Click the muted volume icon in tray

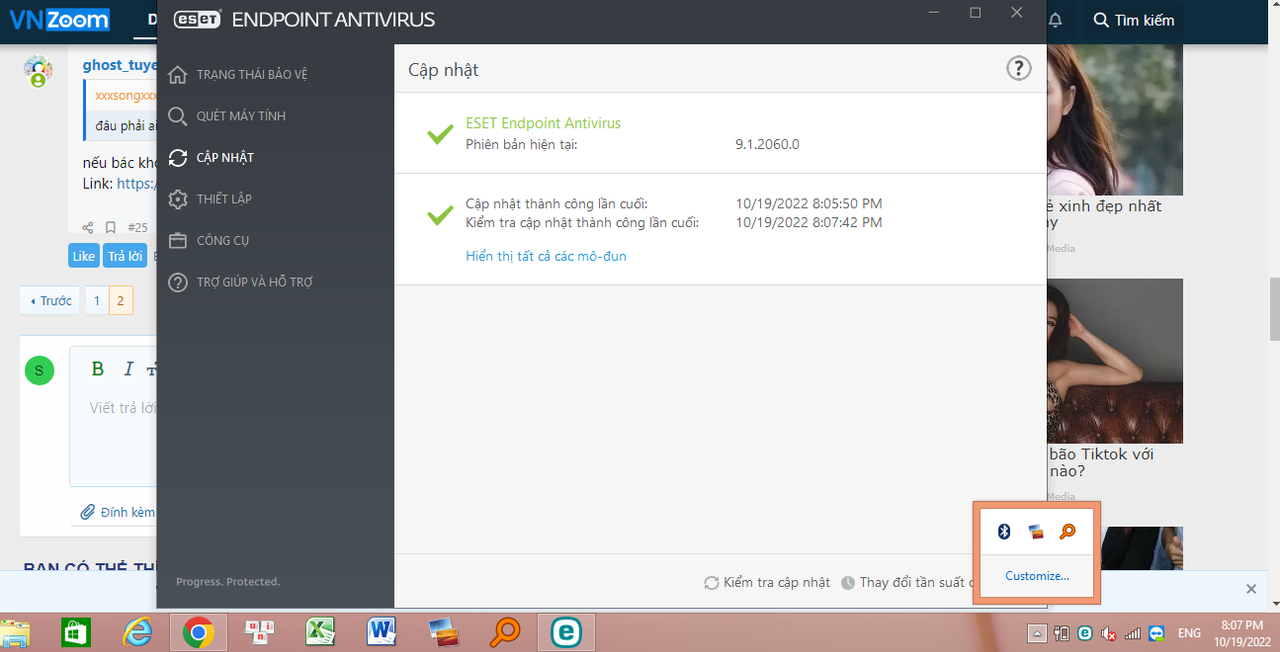point(1108,633)
